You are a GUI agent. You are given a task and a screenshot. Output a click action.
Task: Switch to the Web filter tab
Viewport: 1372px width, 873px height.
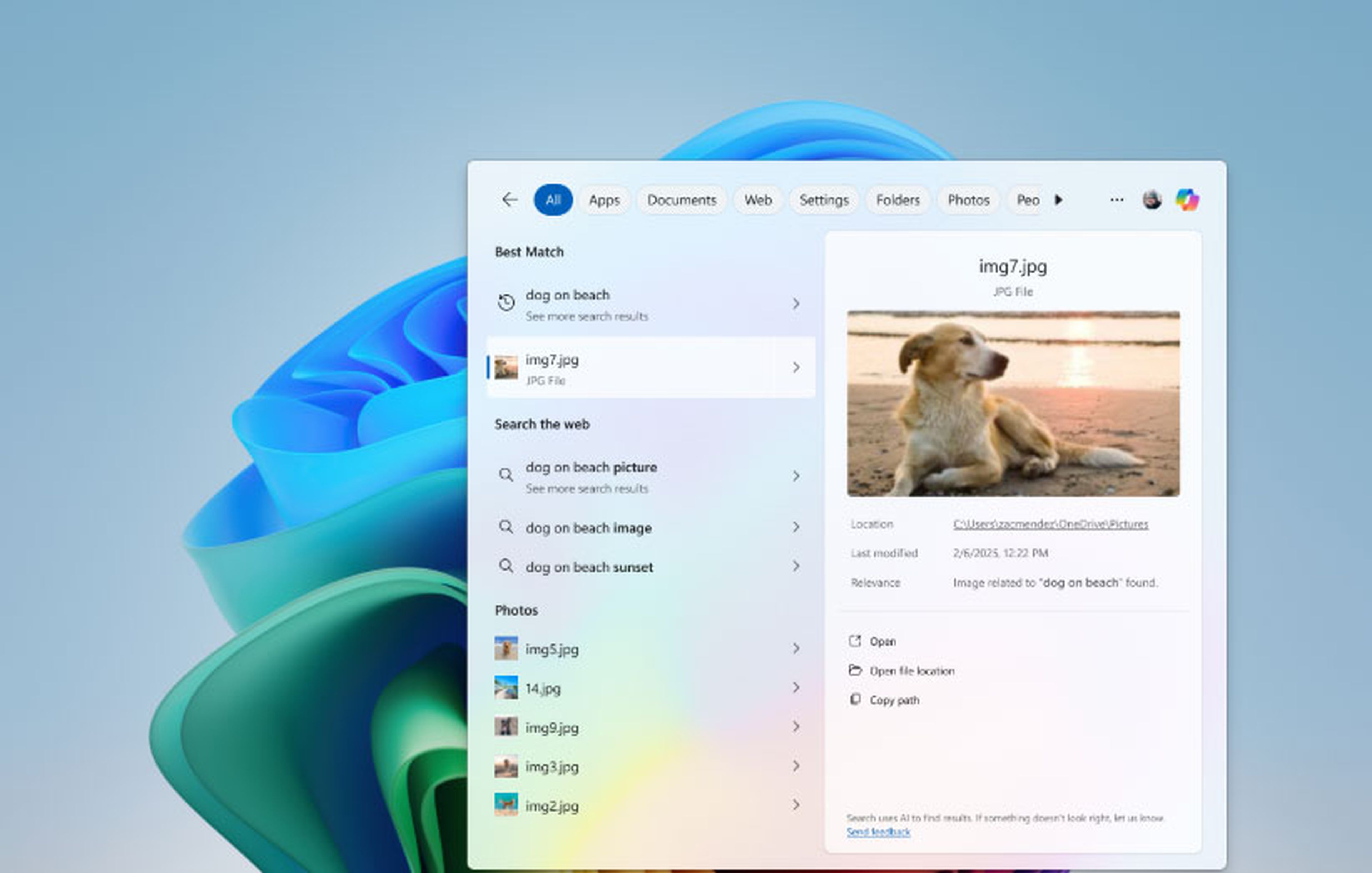coord(758,200)
